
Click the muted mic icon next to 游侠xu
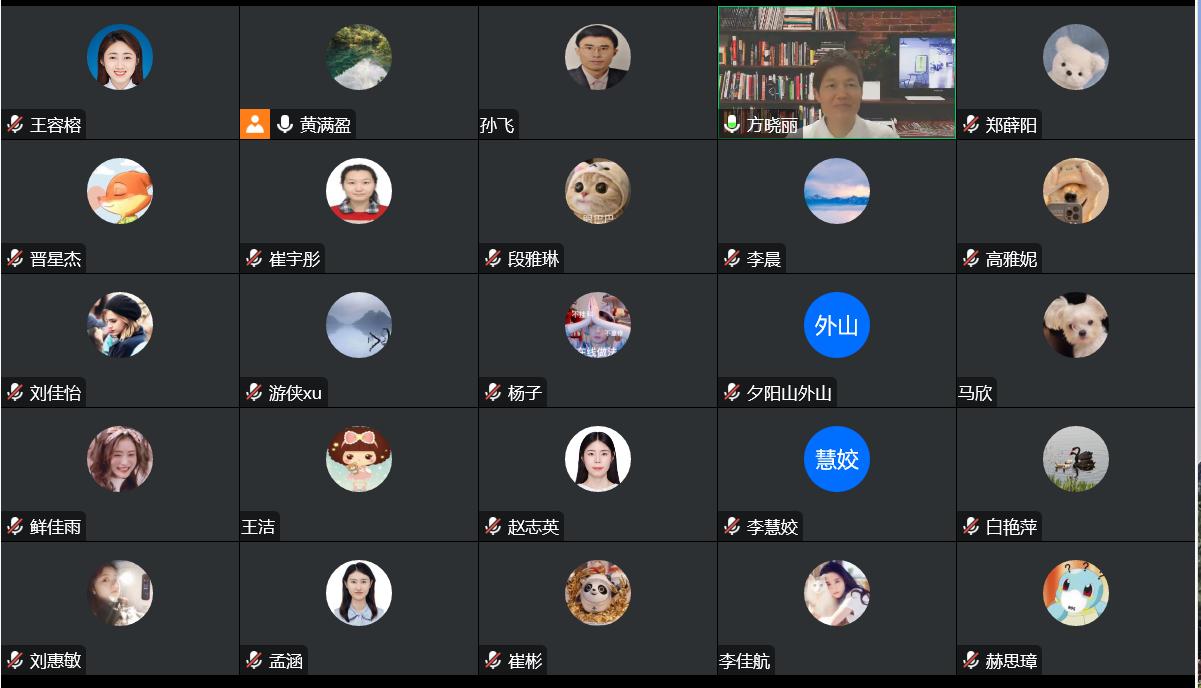[254, 393]
